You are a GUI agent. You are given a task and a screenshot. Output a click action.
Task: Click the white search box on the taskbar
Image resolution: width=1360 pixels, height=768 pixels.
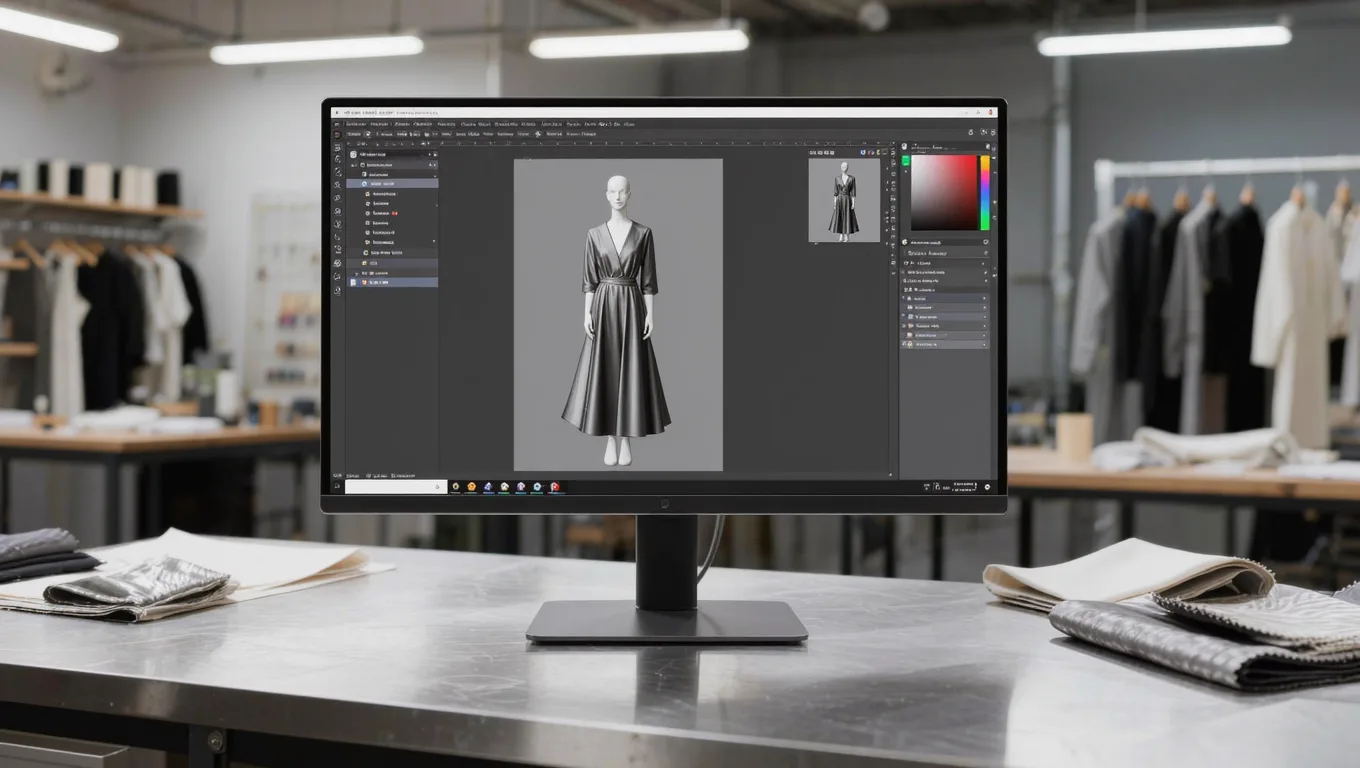(x=396, y=487)
